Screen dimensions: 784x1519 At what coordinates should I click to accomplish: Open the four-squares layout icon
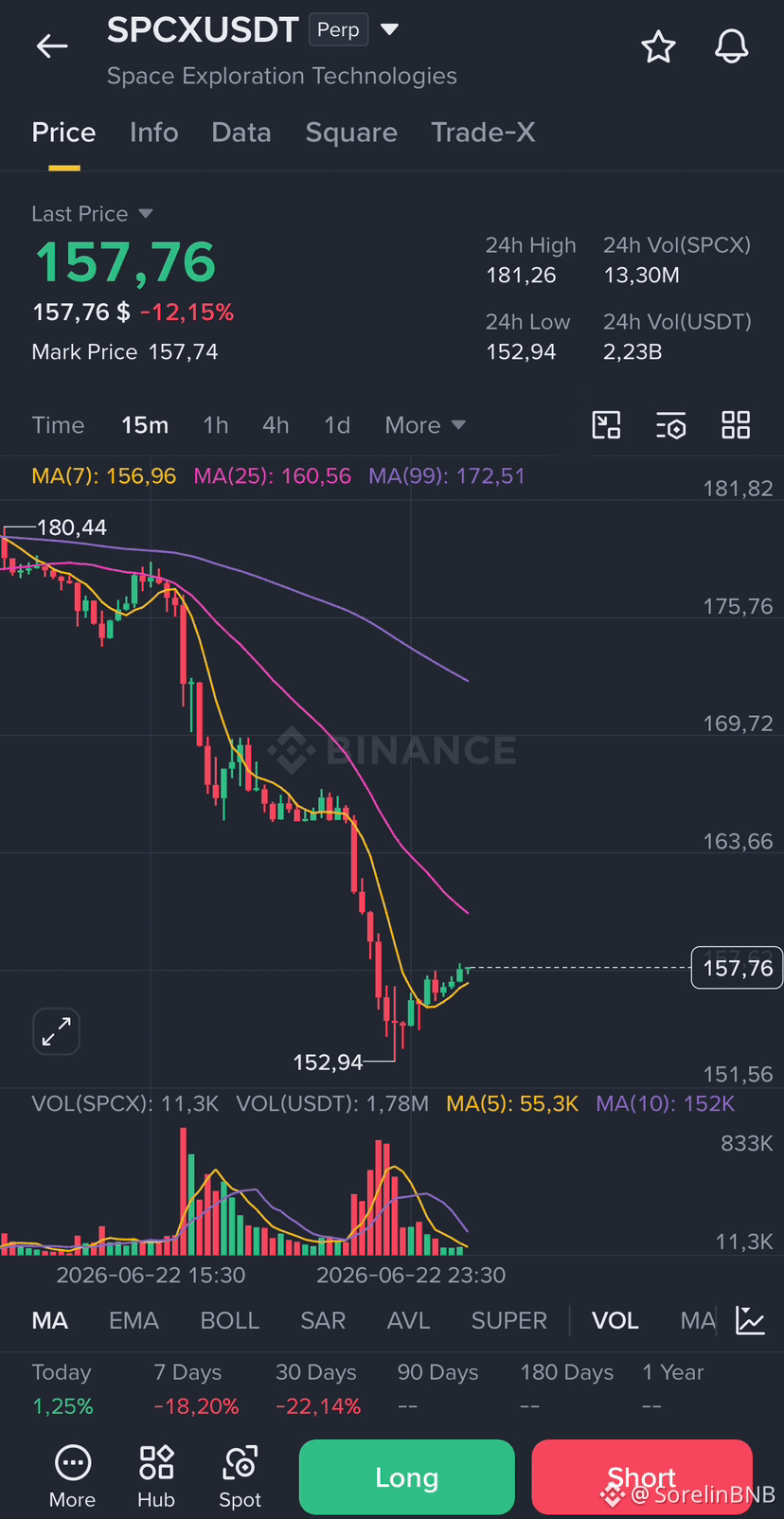click(x=736, y=425)
